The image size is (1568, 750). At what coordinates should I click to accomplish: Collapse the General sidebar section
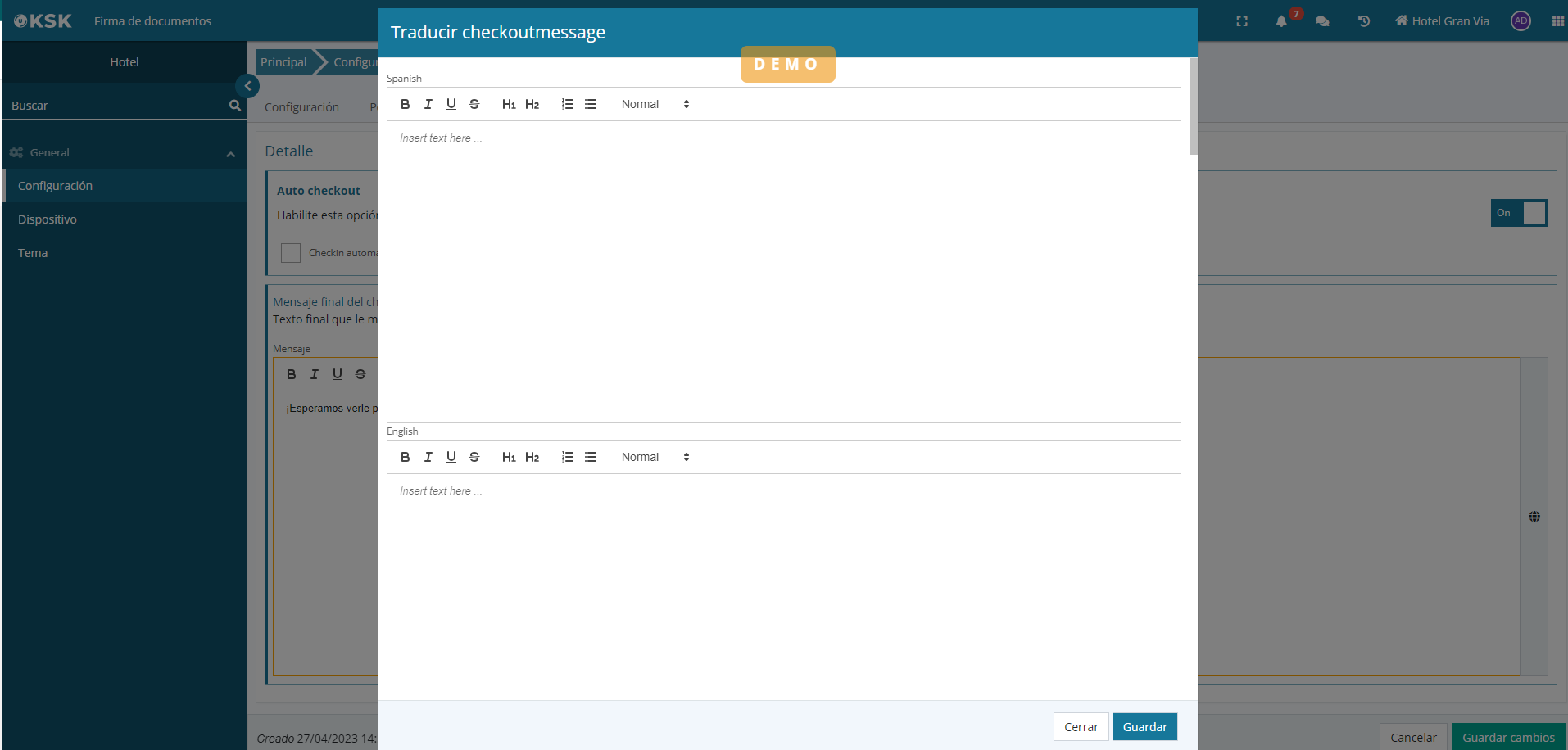(230, 153)
